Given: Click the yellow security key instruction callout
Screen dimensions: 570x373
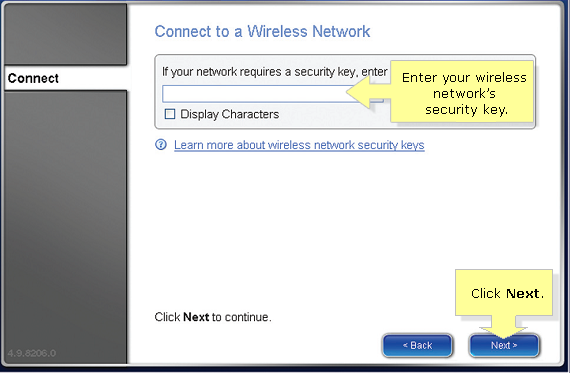Looking at the screenshot, I should pyautogui.click(x=463, y=92).
